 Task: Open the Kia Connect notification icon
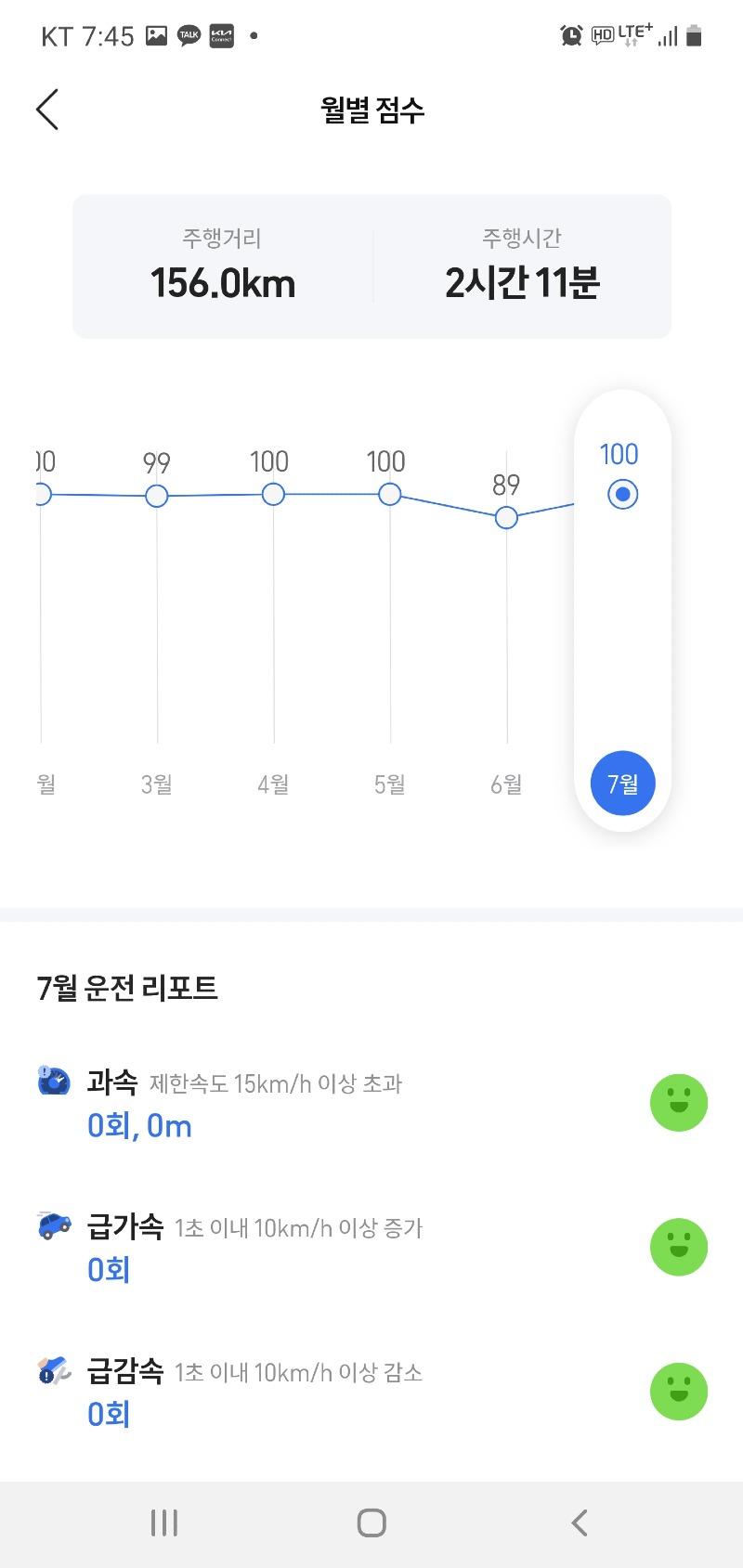(x=222, y=36)
